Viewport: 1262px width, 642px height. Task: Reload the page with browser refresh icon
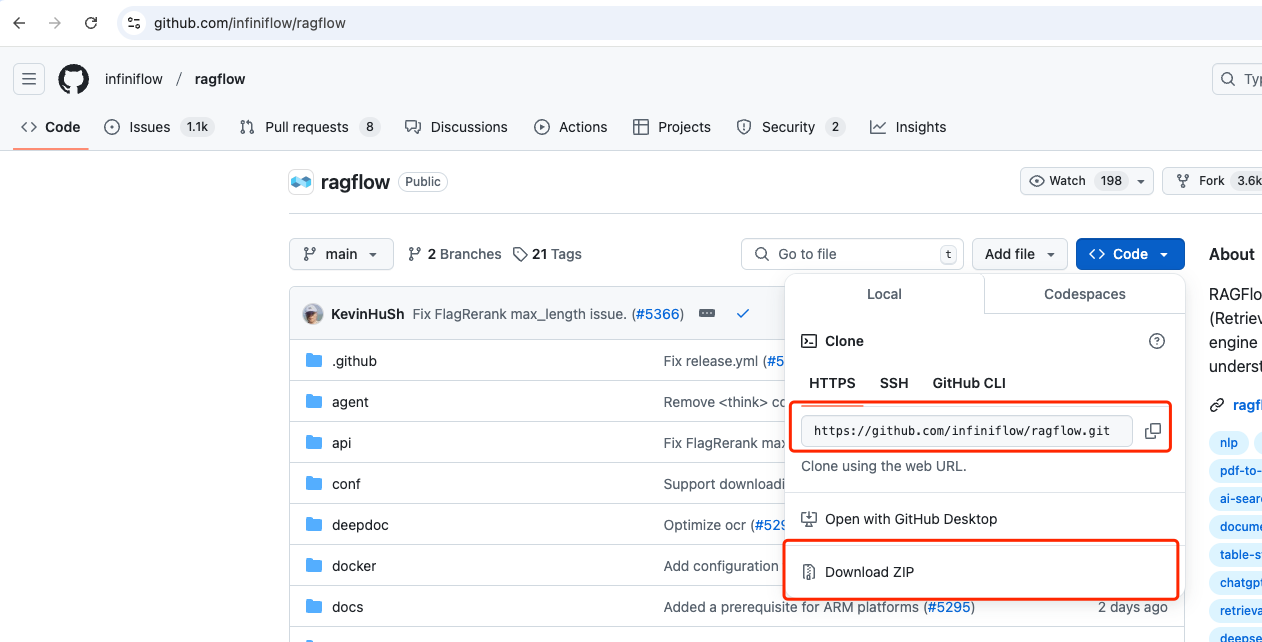[x=91, y=22]
